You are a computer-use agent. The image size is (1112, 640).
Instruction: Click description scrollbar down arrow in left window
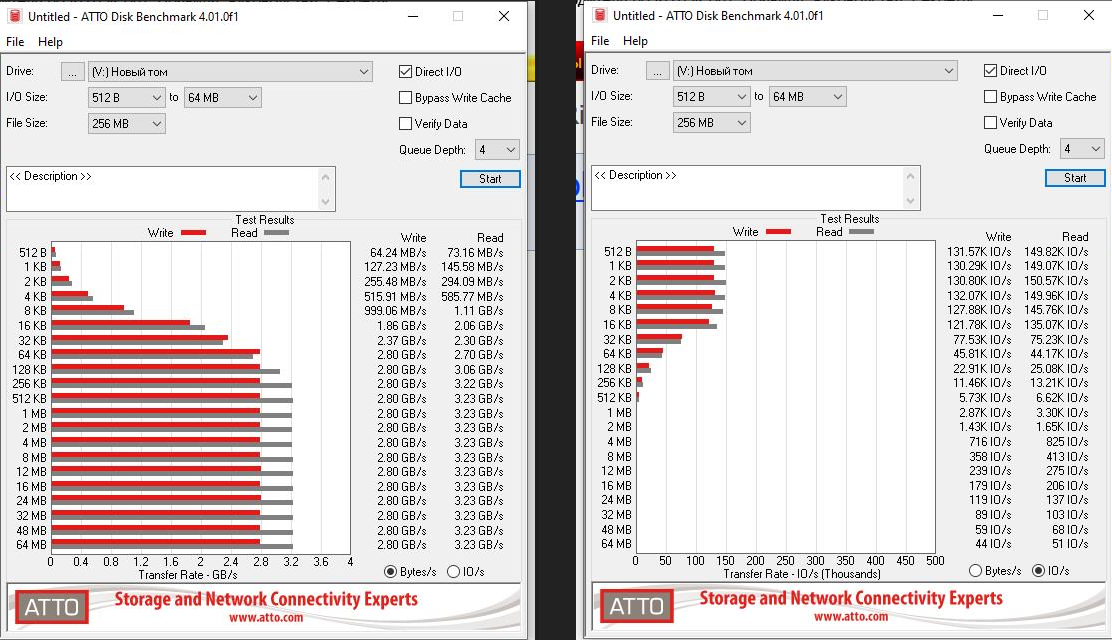(x=326, y=202)
